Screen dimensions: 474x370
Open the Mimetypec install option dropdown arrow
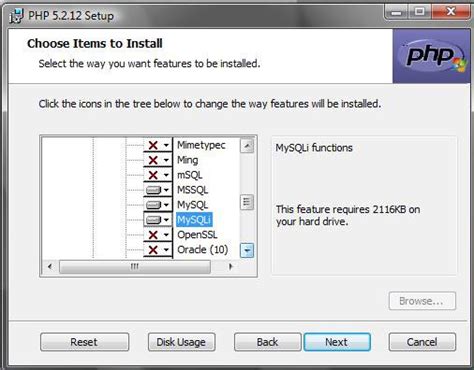[x=166, y=145]
